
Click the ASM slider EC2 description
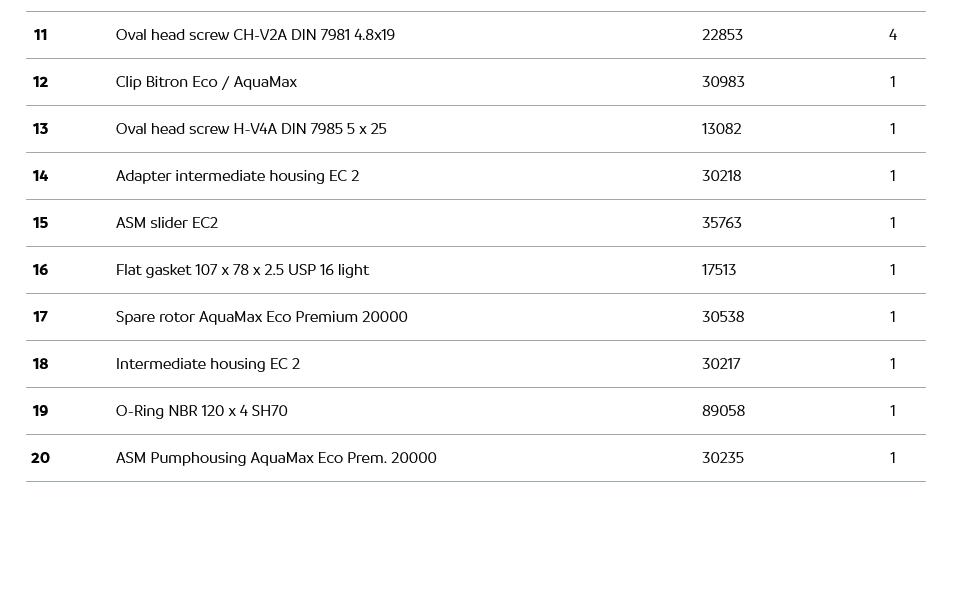(x=167, y=223)
